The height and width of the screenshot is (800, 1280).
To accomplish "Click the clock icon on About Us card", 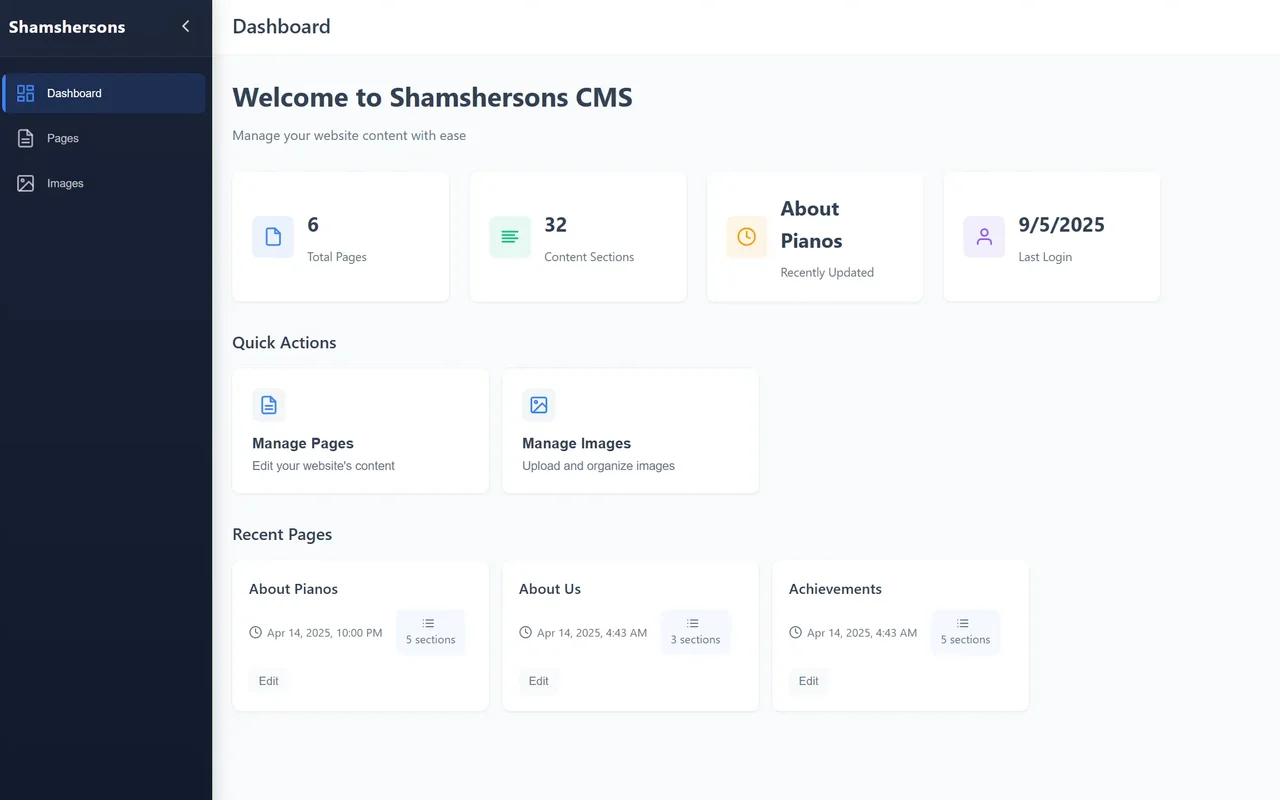I will point(525,633).
